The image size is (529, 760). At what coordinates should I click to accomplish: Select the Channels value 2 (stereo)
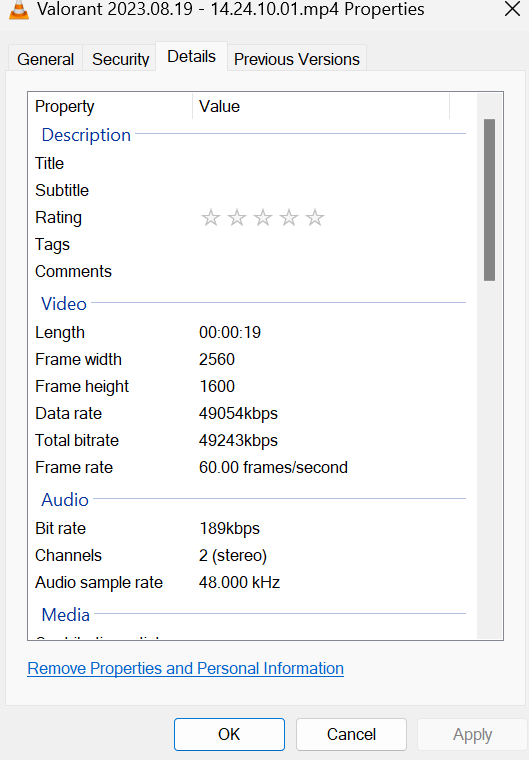click(233, 555)
